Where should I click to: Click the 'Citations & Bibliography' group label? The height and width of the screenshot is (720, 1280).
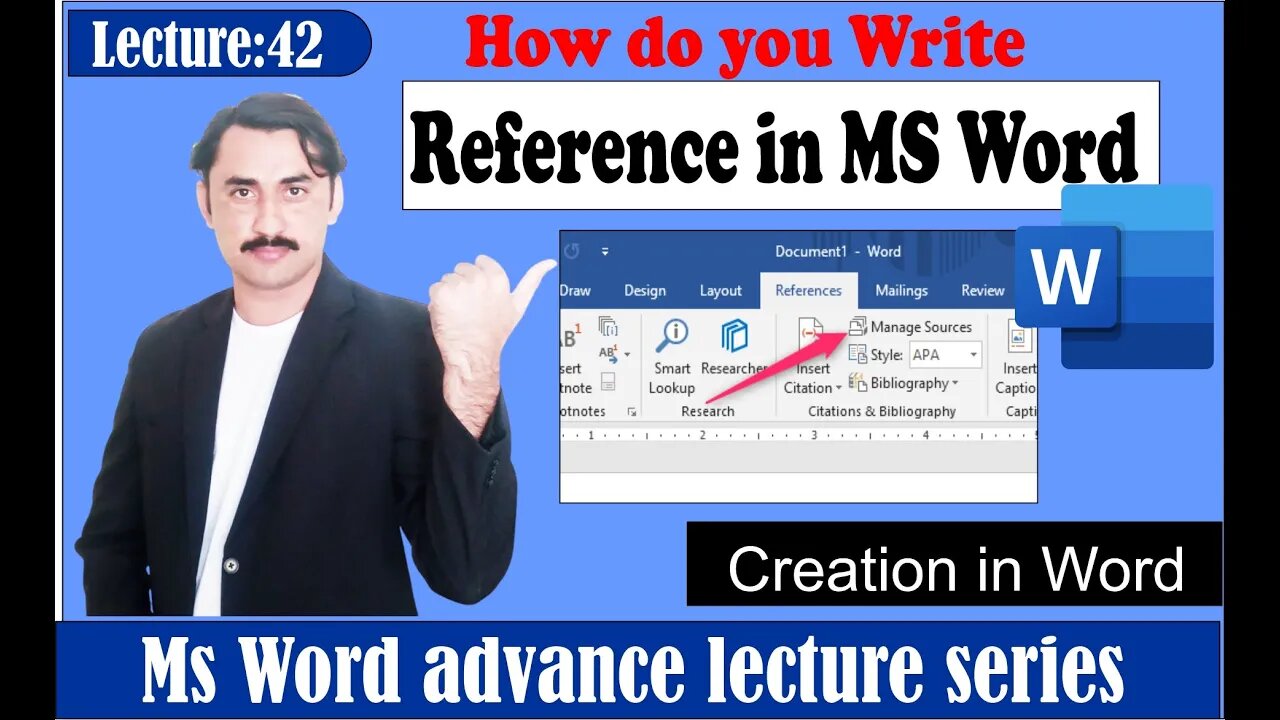coord(882,411)
